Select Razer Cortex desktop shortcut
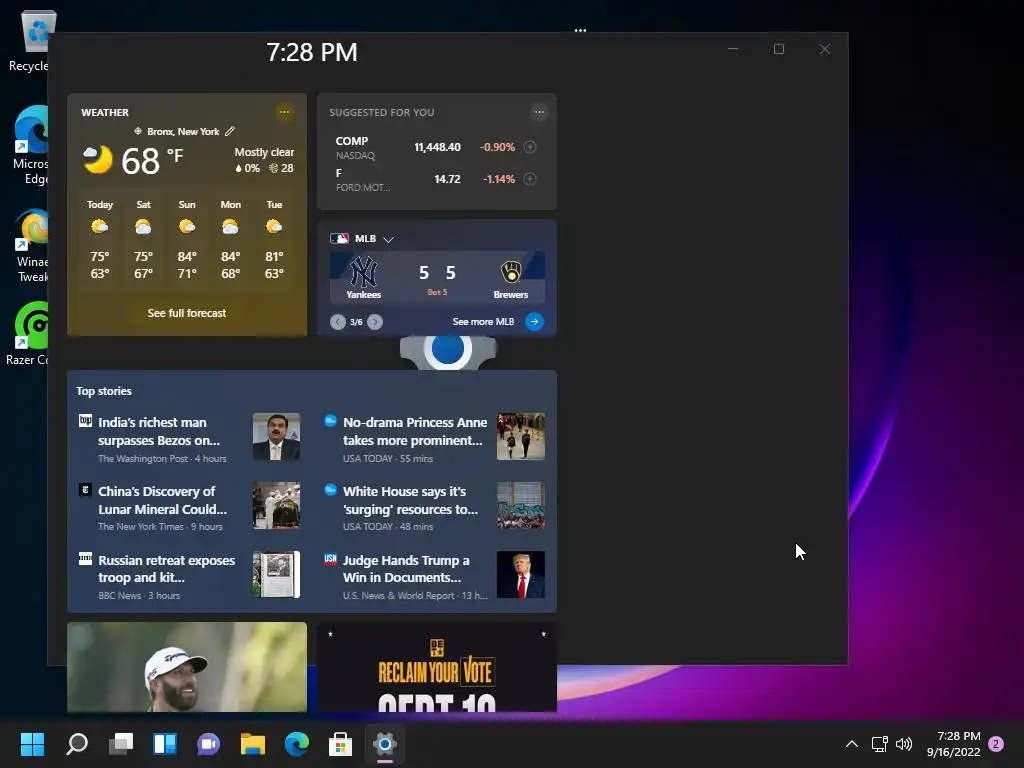The image size is (1024, 768). pyautogui.click(x=27, y=333)
